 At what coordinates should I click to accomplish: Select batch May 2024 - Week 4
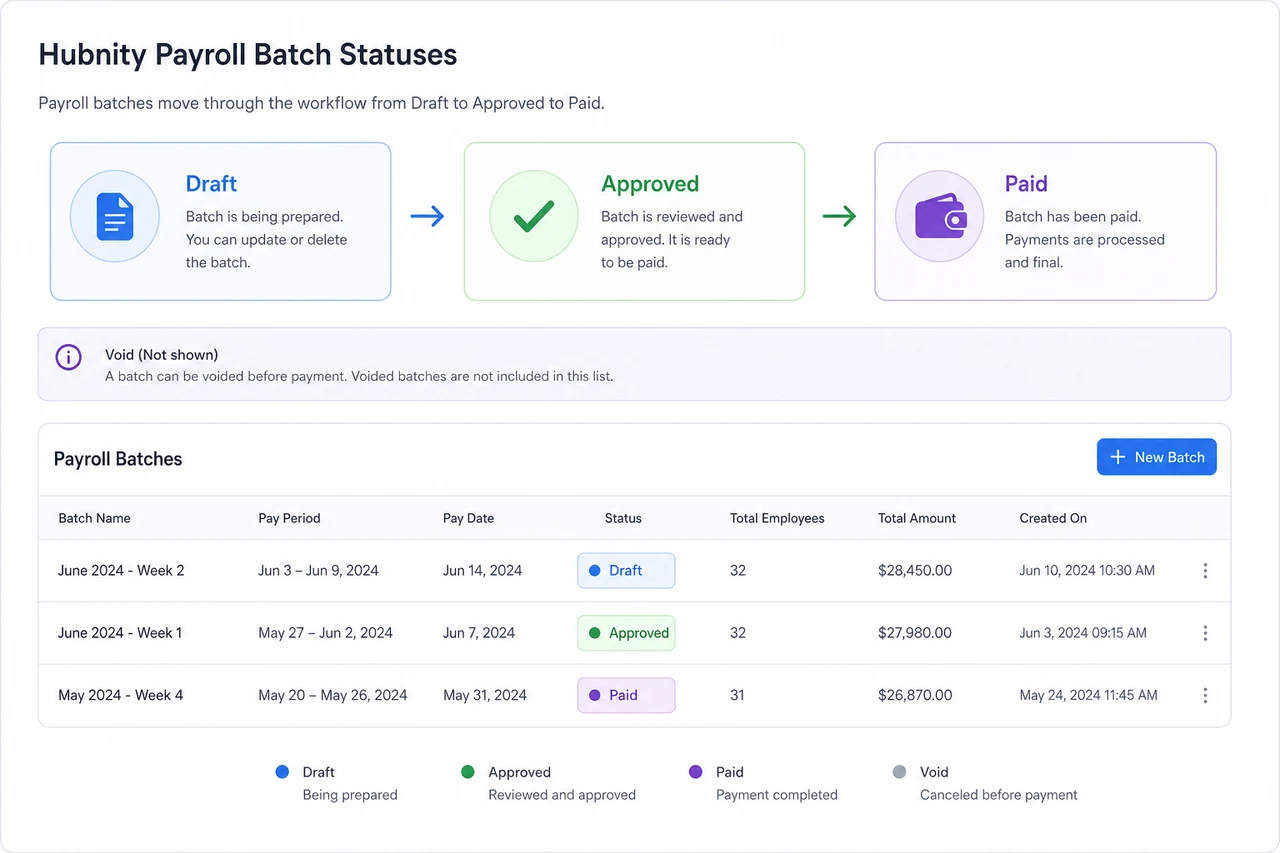click(121, 695)
